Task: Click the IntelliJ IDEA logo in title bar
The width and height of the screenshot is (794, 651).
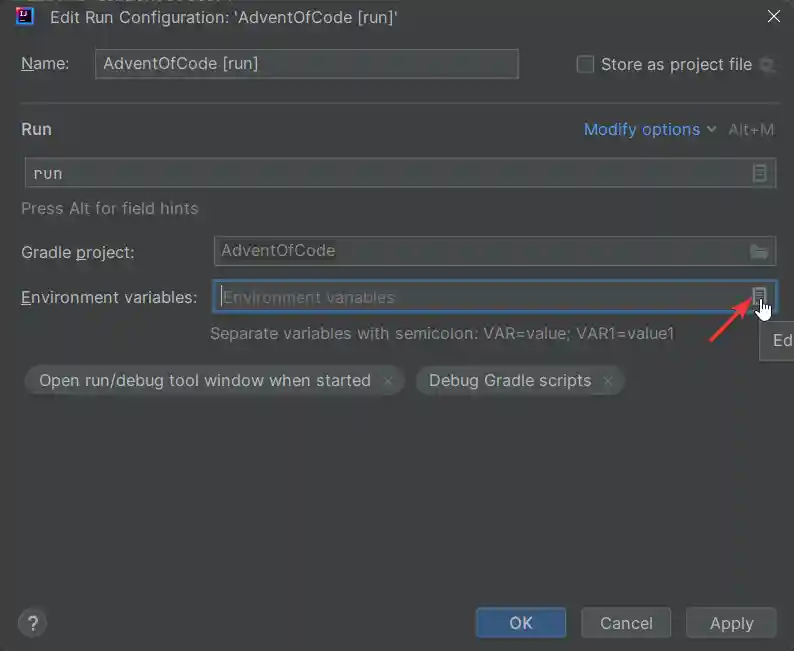Action: tap(26, 15)
